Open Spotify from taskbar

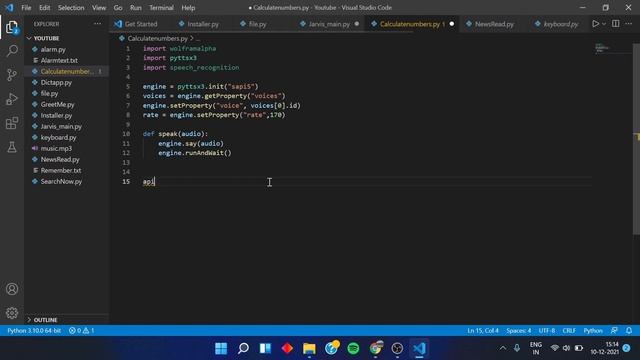[353, 348]
